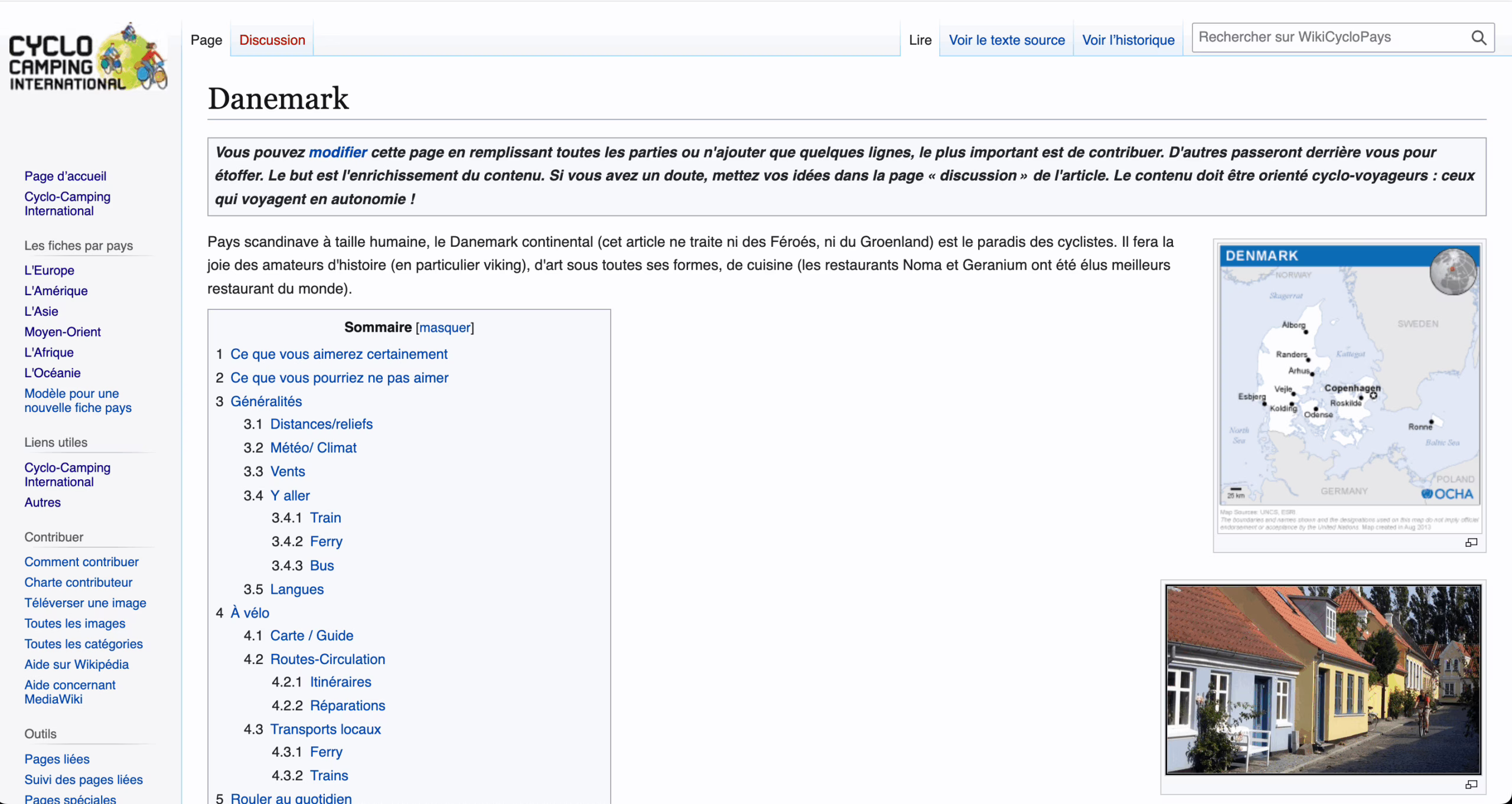Jump to Carte / Guide section
The height and width of the screenshot is (804, 1512).
coord(312,636)
